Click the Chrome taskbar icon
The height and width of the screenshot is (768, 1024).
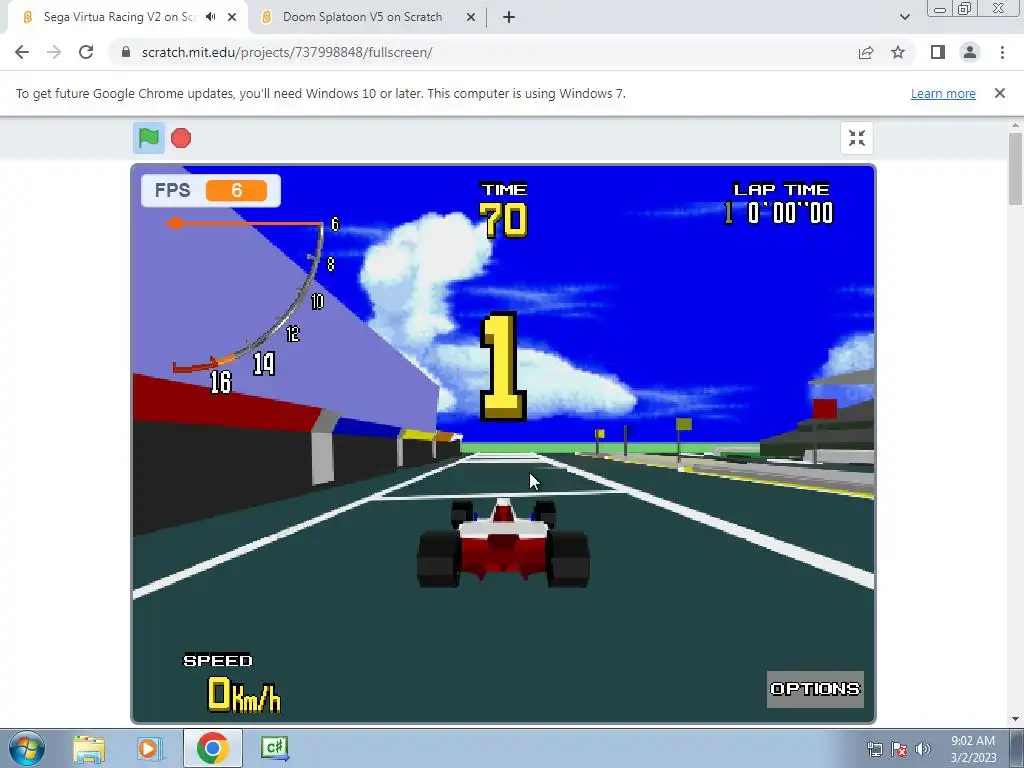(x=212, y=748)
